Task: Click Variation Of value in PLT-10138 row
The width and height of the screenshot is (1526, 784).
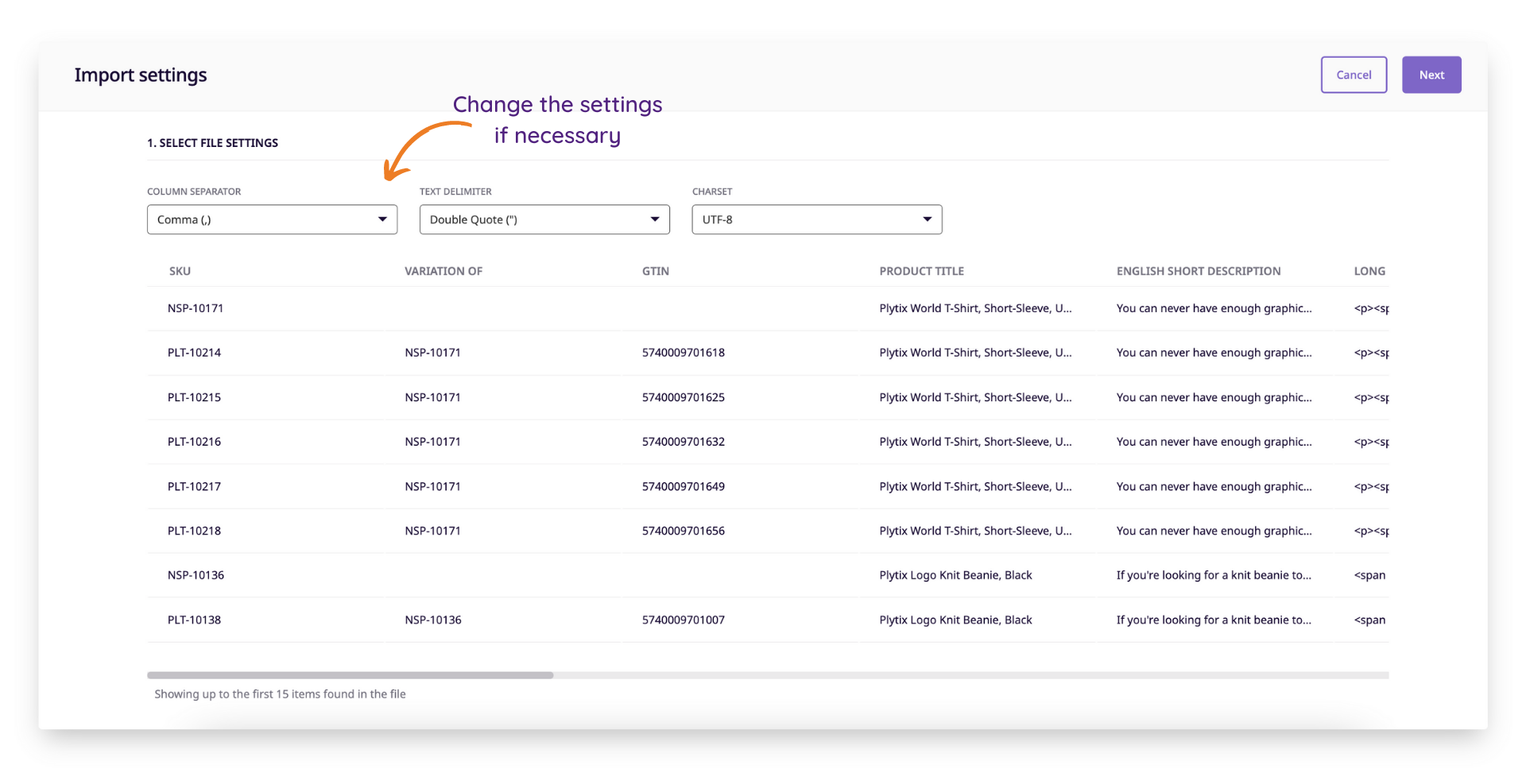Action: (x=432, y=620)
